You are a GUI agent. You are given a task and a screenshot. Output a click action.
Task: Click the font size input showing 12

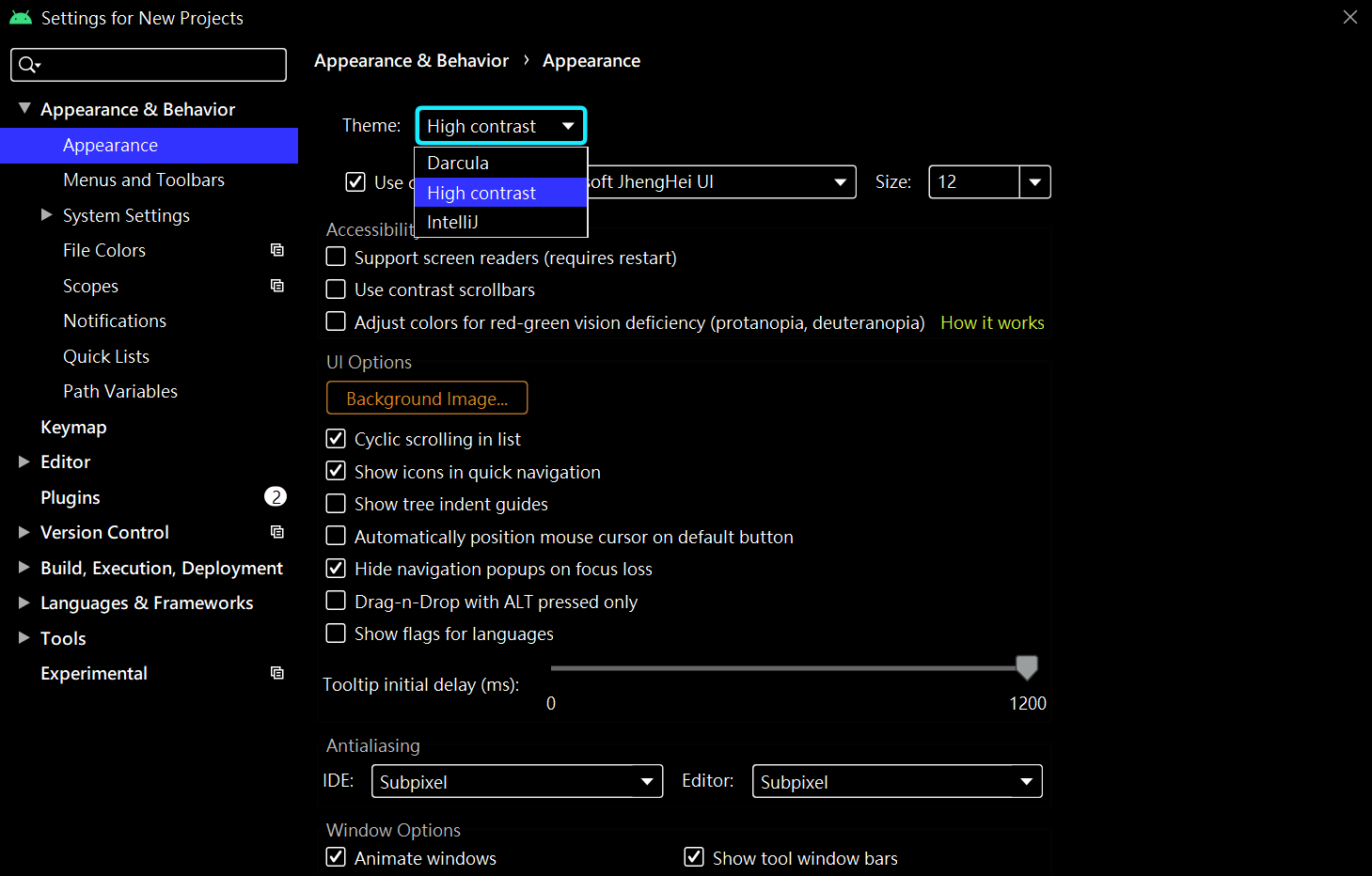(x=974, y=181)
